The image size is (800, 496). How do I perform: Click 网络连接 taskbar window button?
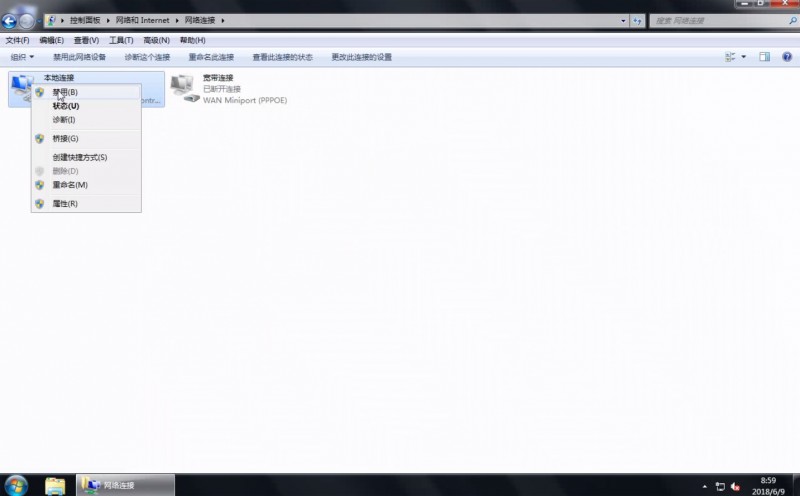point(126,485)
